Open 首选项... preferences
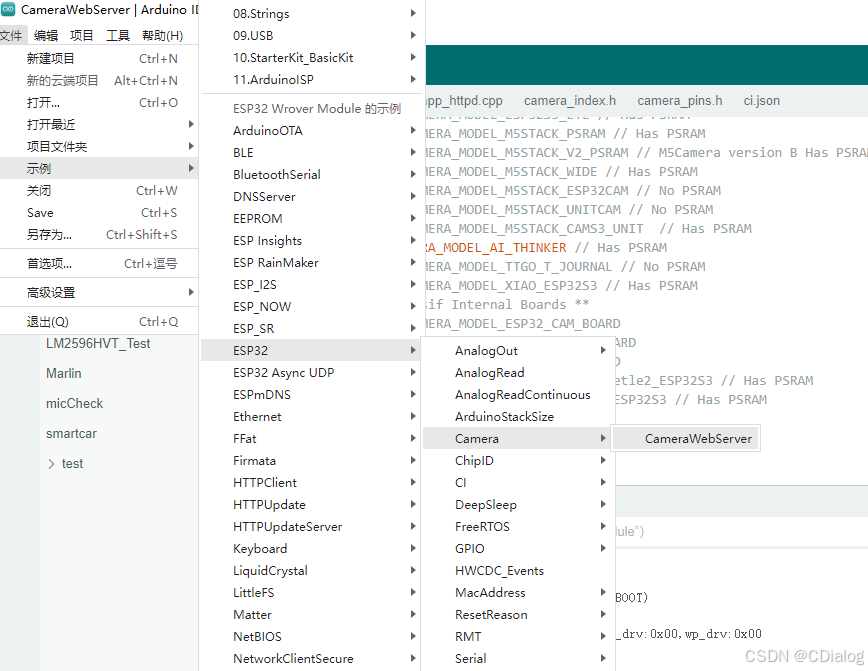Screen dimensions: 868x671 pyautogui.click(x=99, y=264)
